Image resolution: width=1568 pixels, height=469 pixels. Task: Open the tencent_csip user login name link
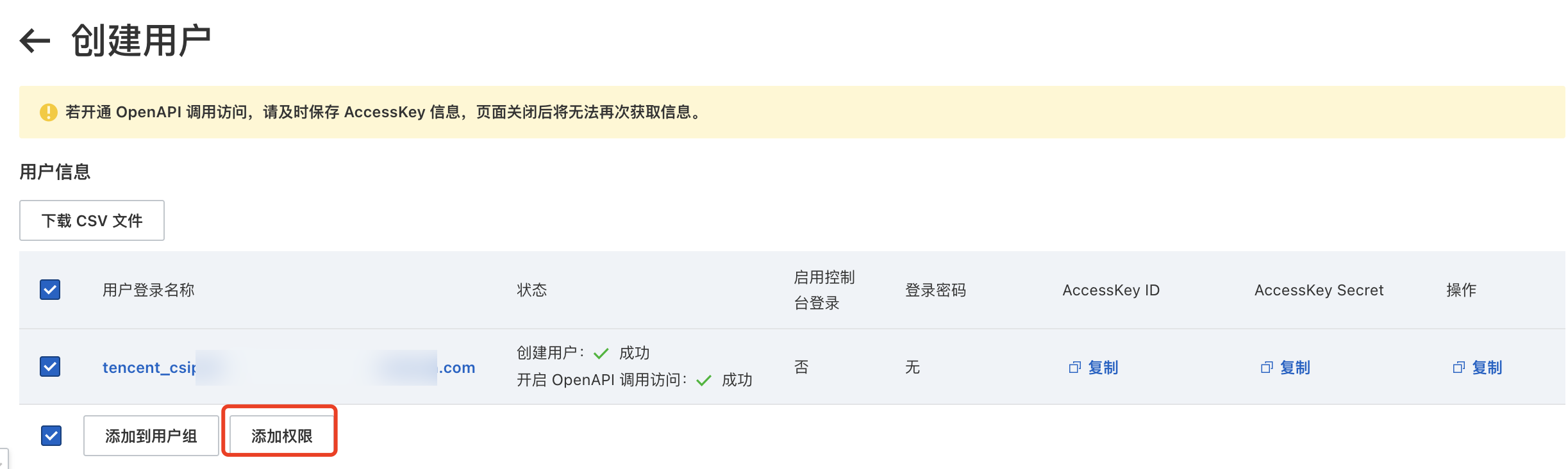click(x=288, y=367)
